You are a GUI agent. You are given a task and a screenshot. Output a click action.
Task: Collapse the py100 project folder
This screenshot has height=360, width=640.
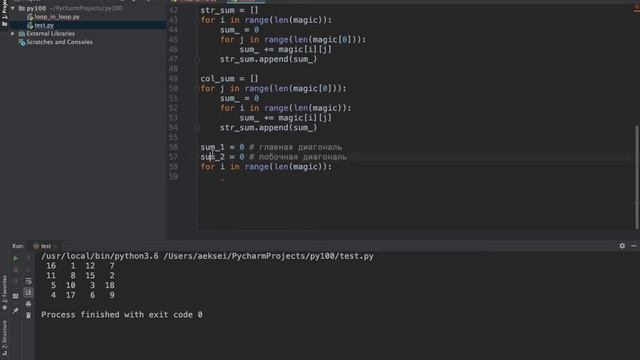click(x=13, y=8)
